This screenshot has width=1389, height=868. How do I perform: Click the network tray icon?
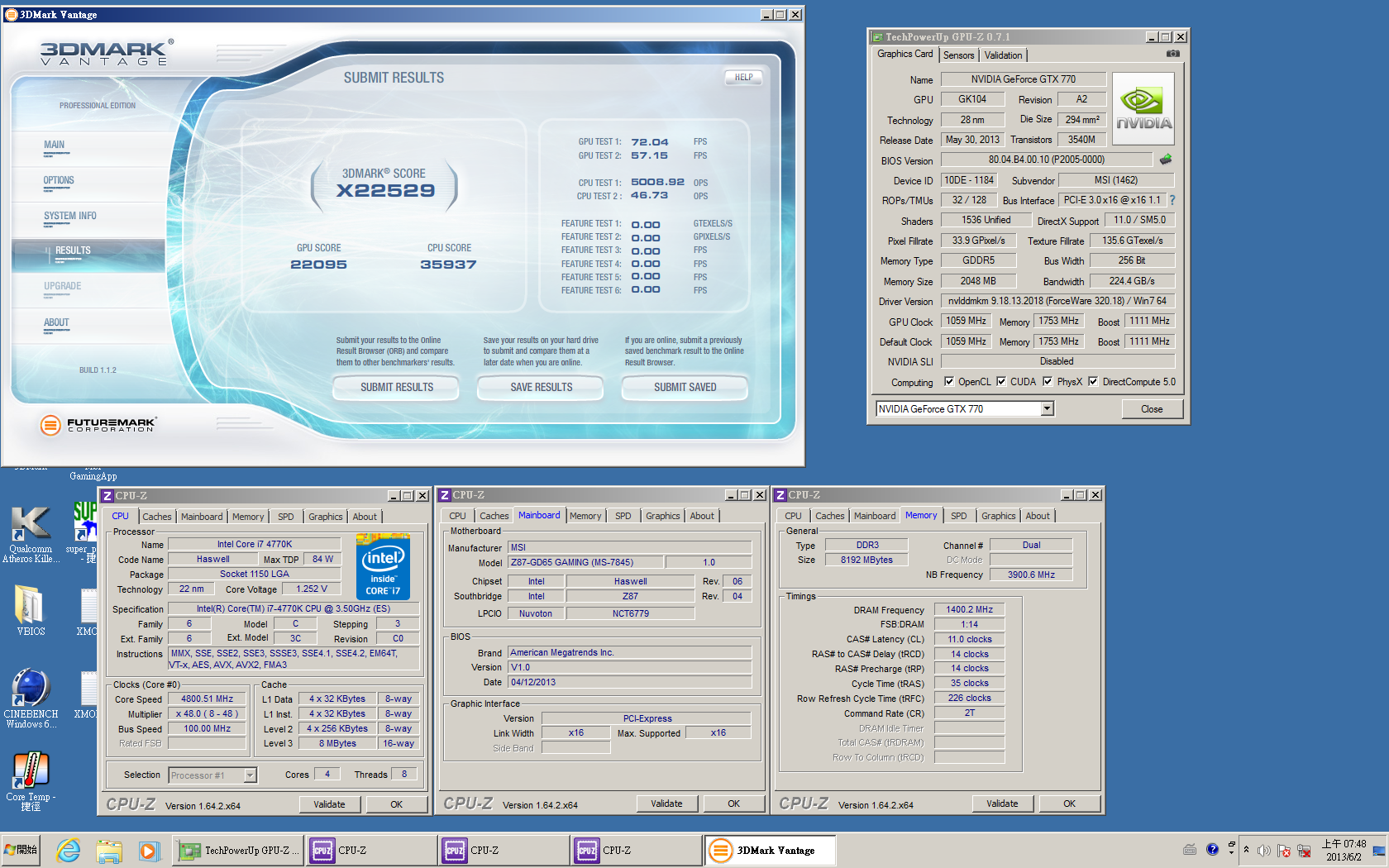pyautogui.click(x=1305, y=850)
